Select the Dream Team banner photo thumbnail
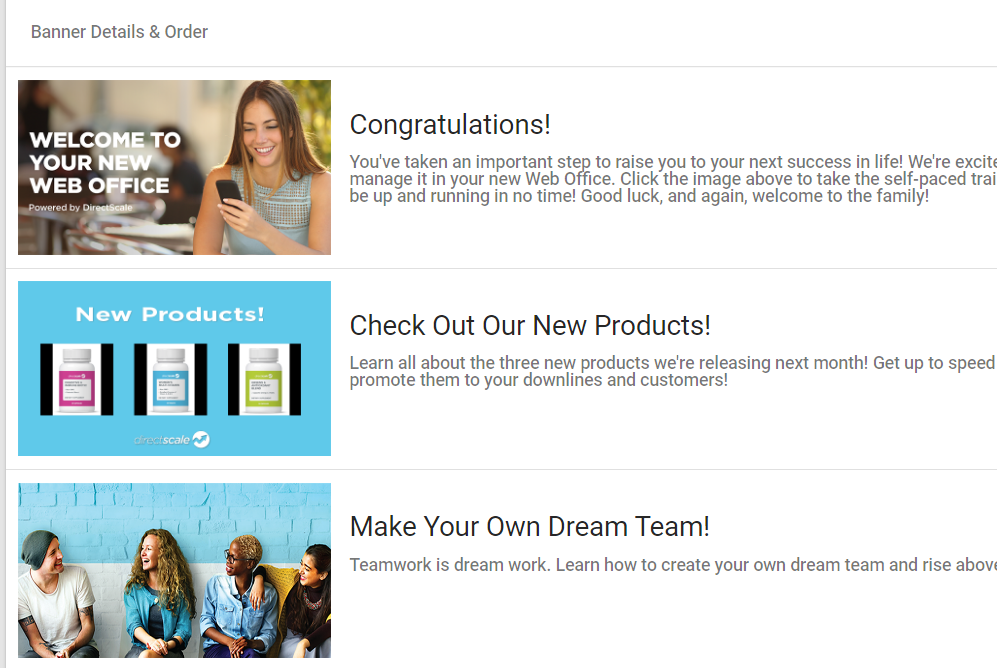Viewport: 997px width, 668px height. click(x=174, y=571)
